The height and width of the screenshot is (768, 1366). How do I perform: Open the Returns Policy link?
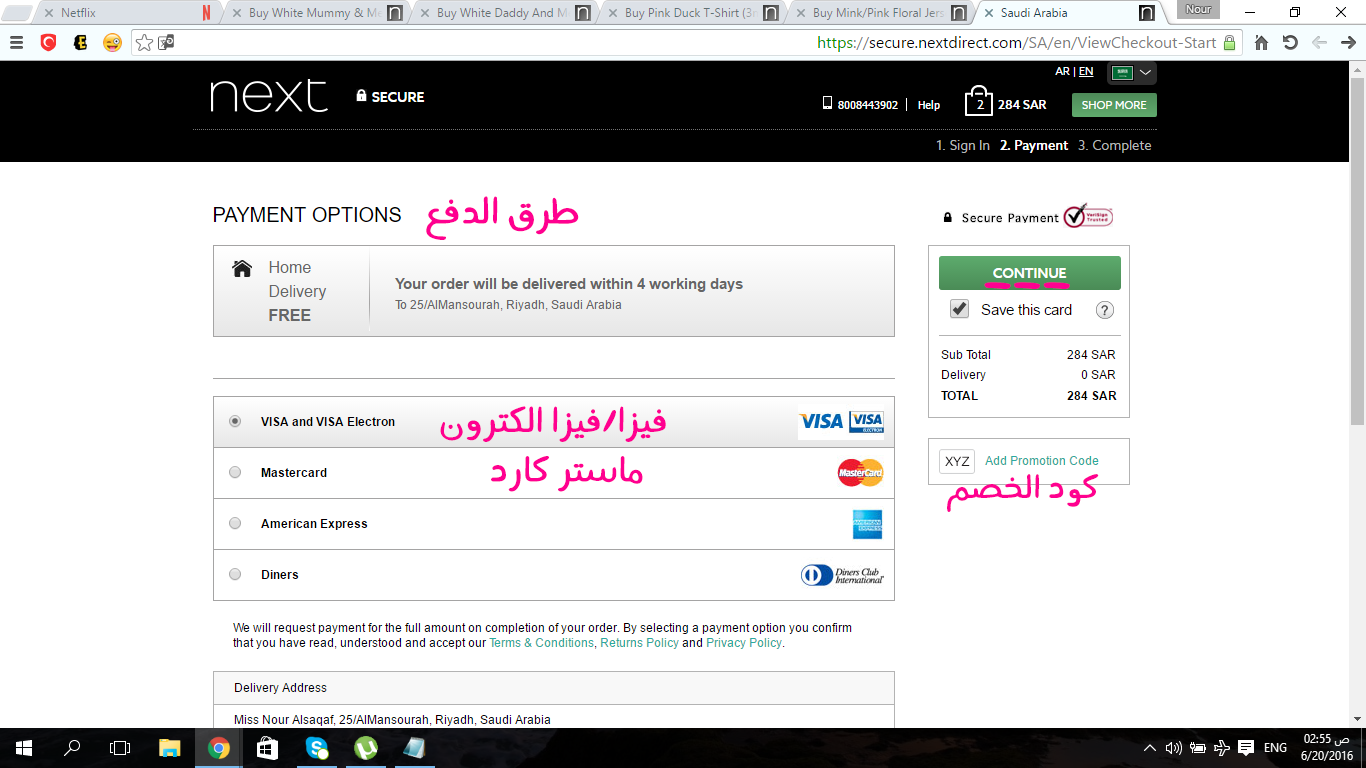click(x=639, y=643)
